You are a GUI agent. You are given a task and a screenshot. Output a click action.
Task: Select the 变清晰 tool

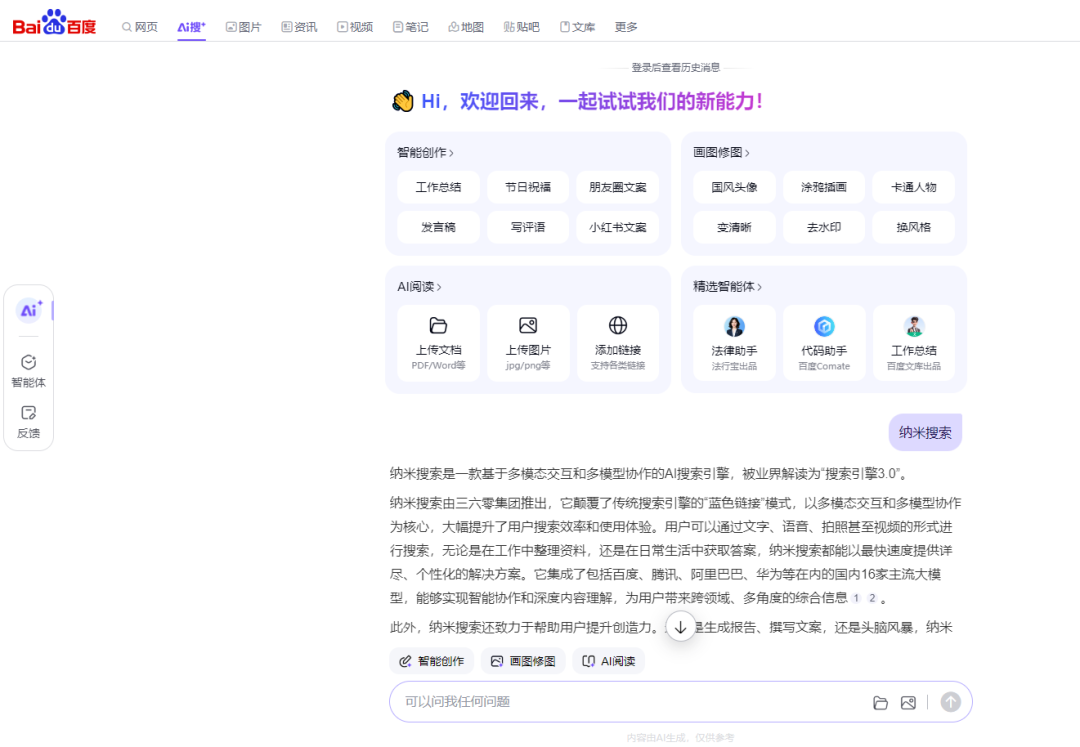[734, 227]
